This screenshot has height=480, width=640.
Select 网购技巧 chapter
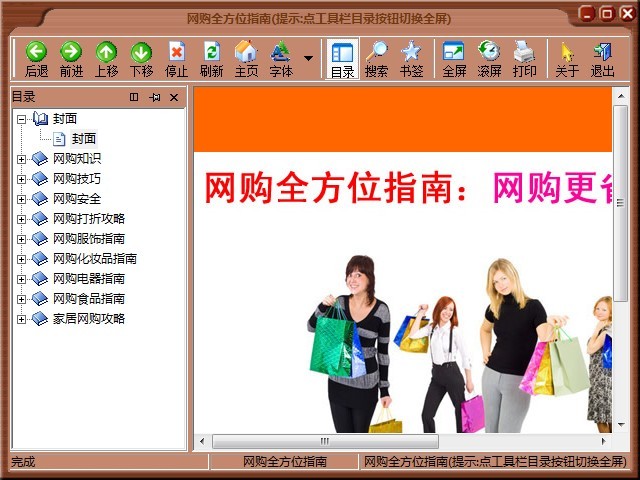(77, 179)
